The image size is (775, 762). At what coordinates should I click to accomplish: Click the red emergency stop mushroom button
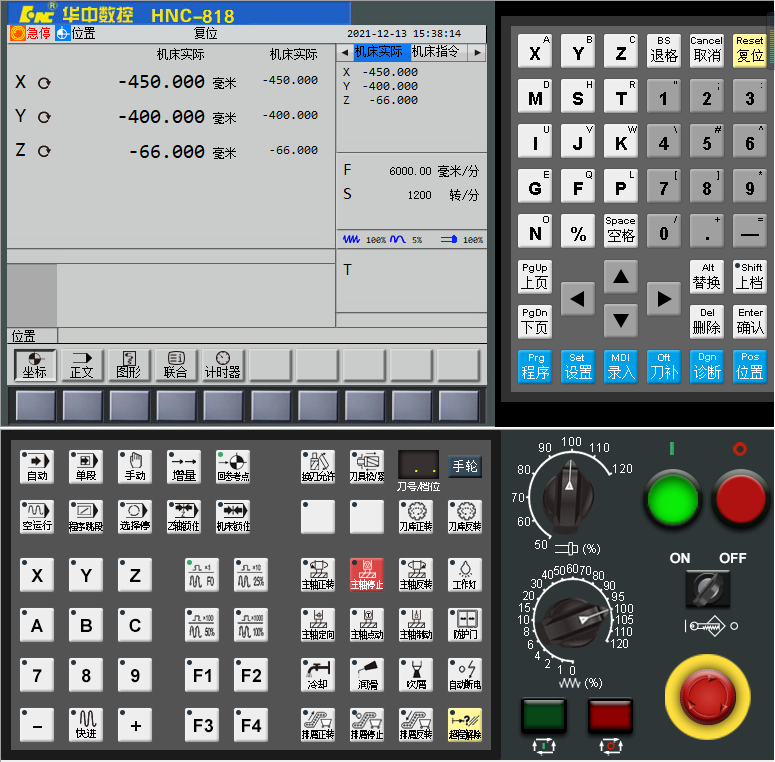(707, 697)
